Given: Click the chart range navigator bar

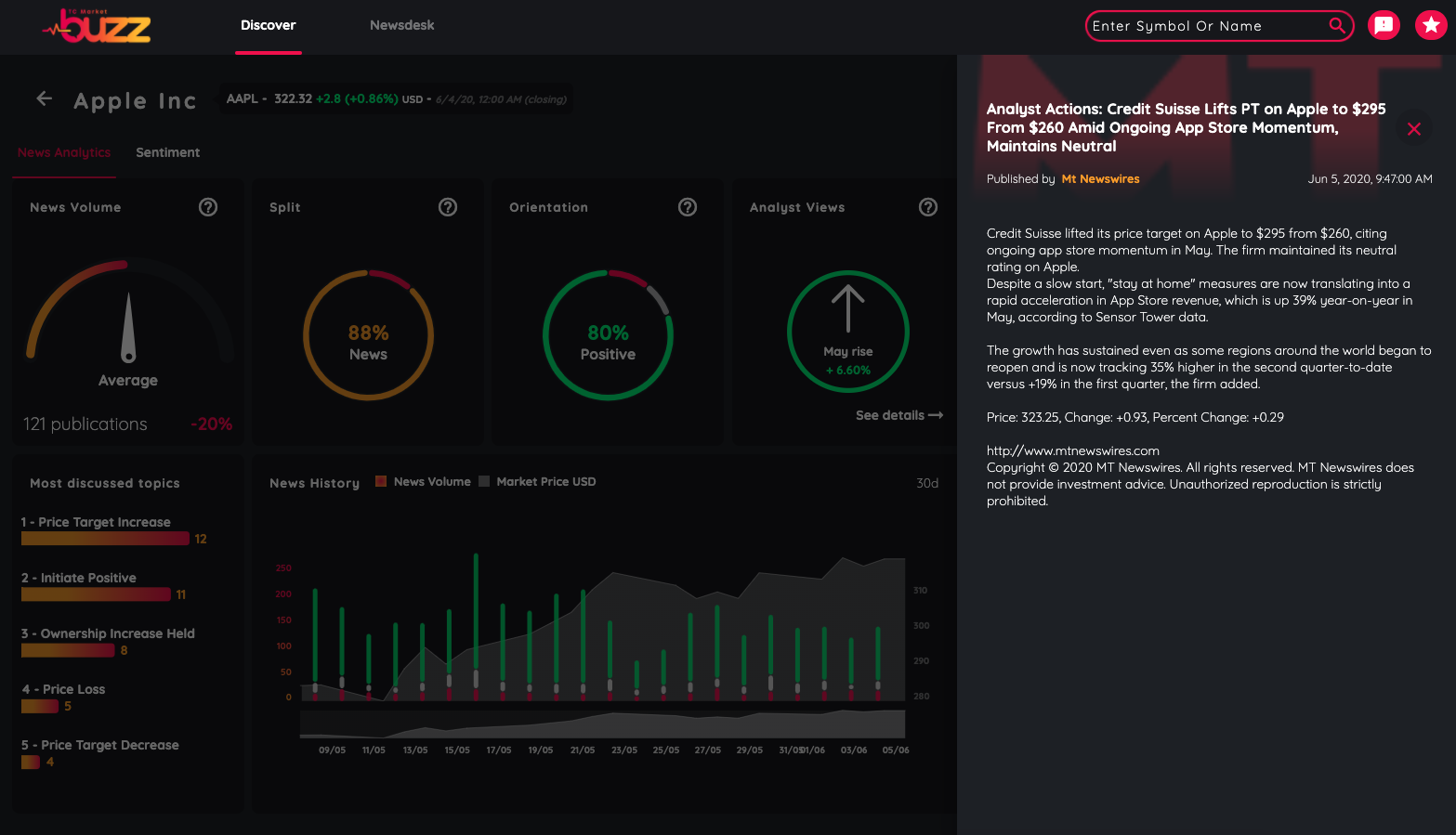Looking at the screenshot, I should point(602,724).
